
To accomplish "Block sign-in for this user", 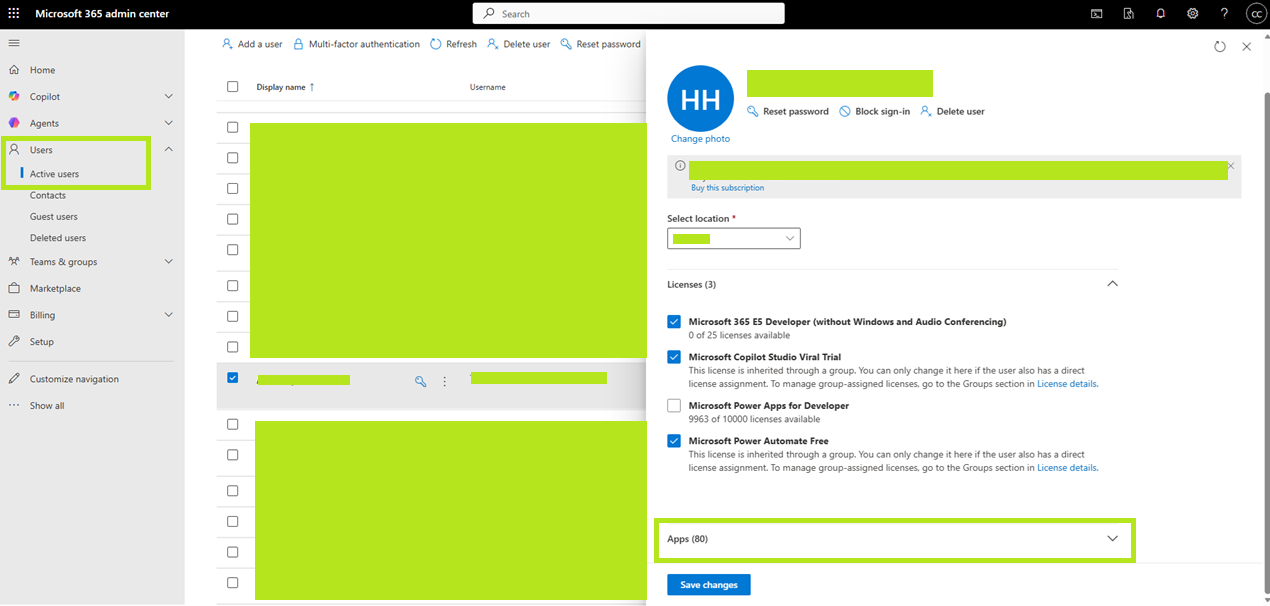I will coord(874,111).
